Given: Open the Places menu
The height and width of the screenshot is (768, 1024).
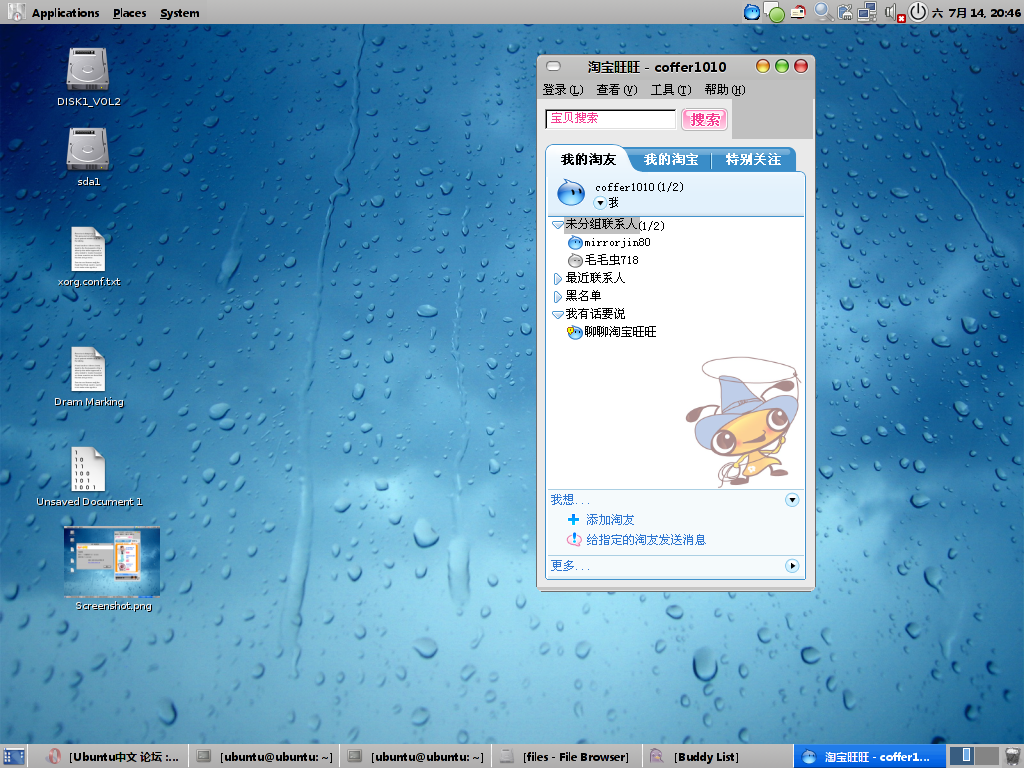Looking at the screenshot, I should pyautogui.click(x=129, y=12).
